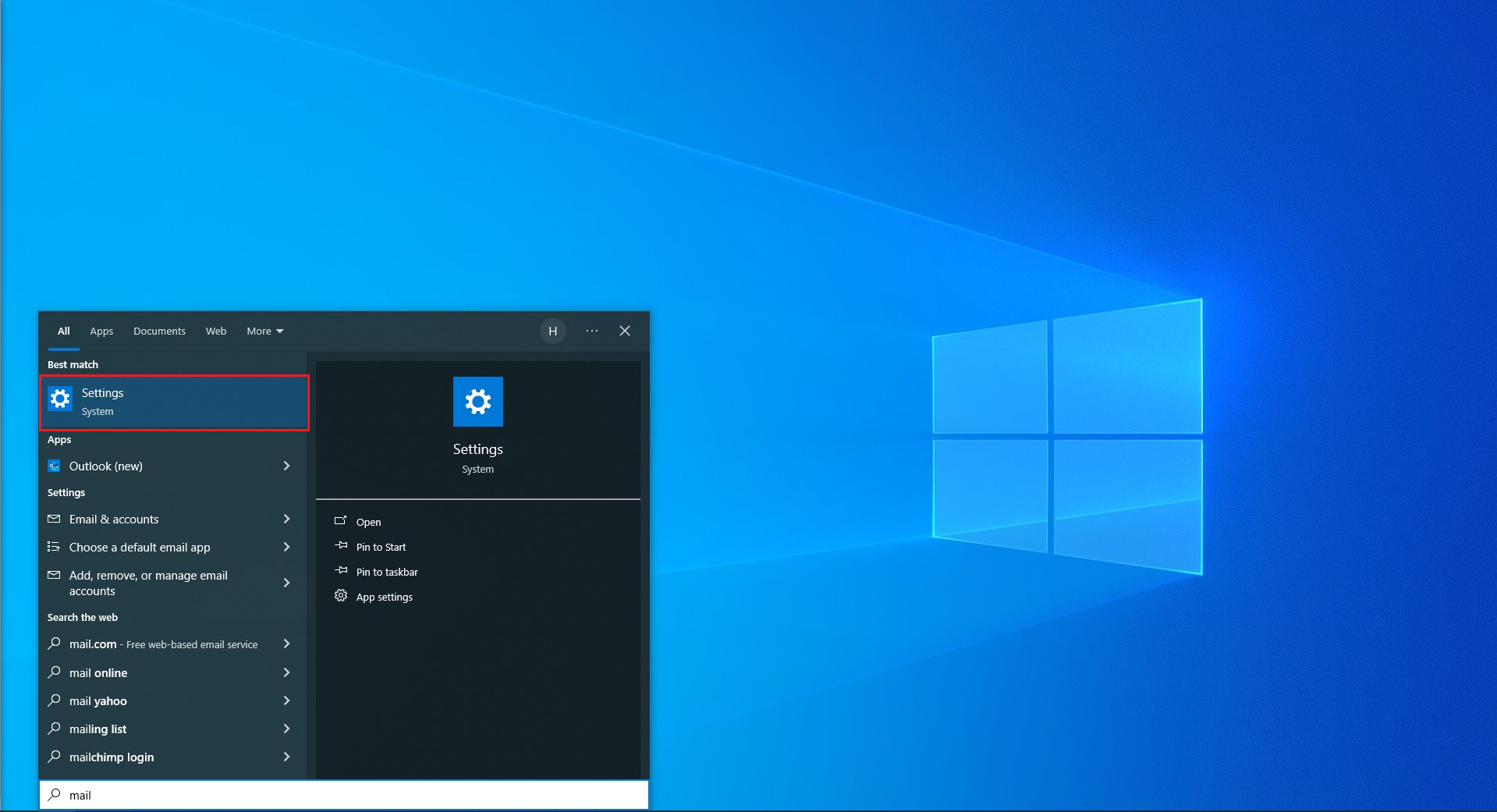The width and height of the screenshot is (1497, 812).
Task: Open the More filter dropdown
Action: point(264,331)
